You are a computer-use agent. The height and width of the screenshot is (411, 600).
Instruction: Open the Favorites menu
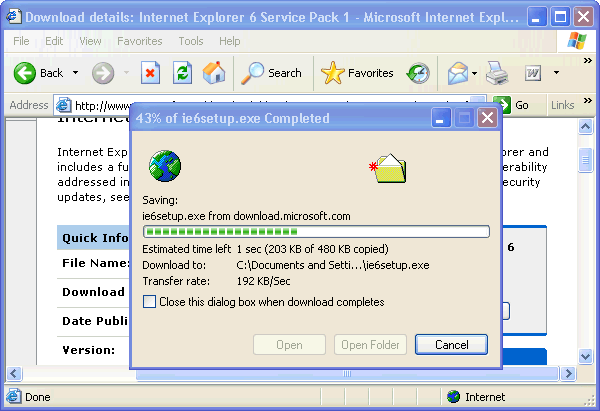point(140,41)
